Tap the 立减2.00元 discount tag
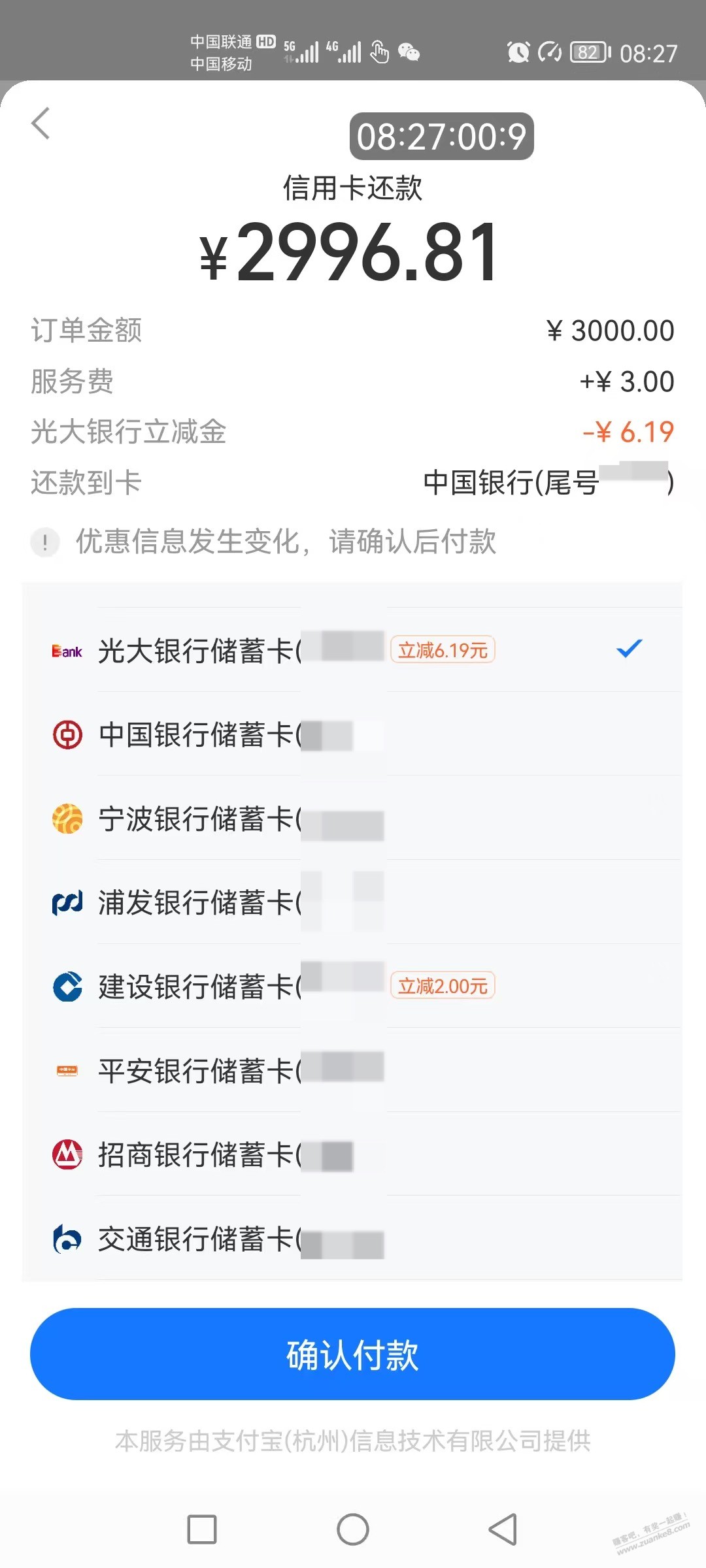The width and height of the screenshot is (706, 1568). [443, 986]
